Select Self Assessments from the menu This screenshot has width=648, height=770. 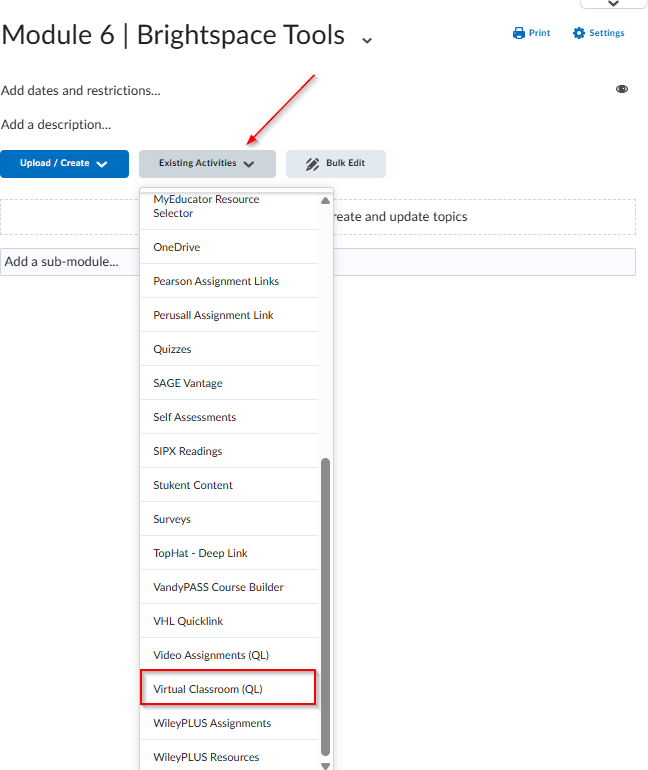coord(195,417)
